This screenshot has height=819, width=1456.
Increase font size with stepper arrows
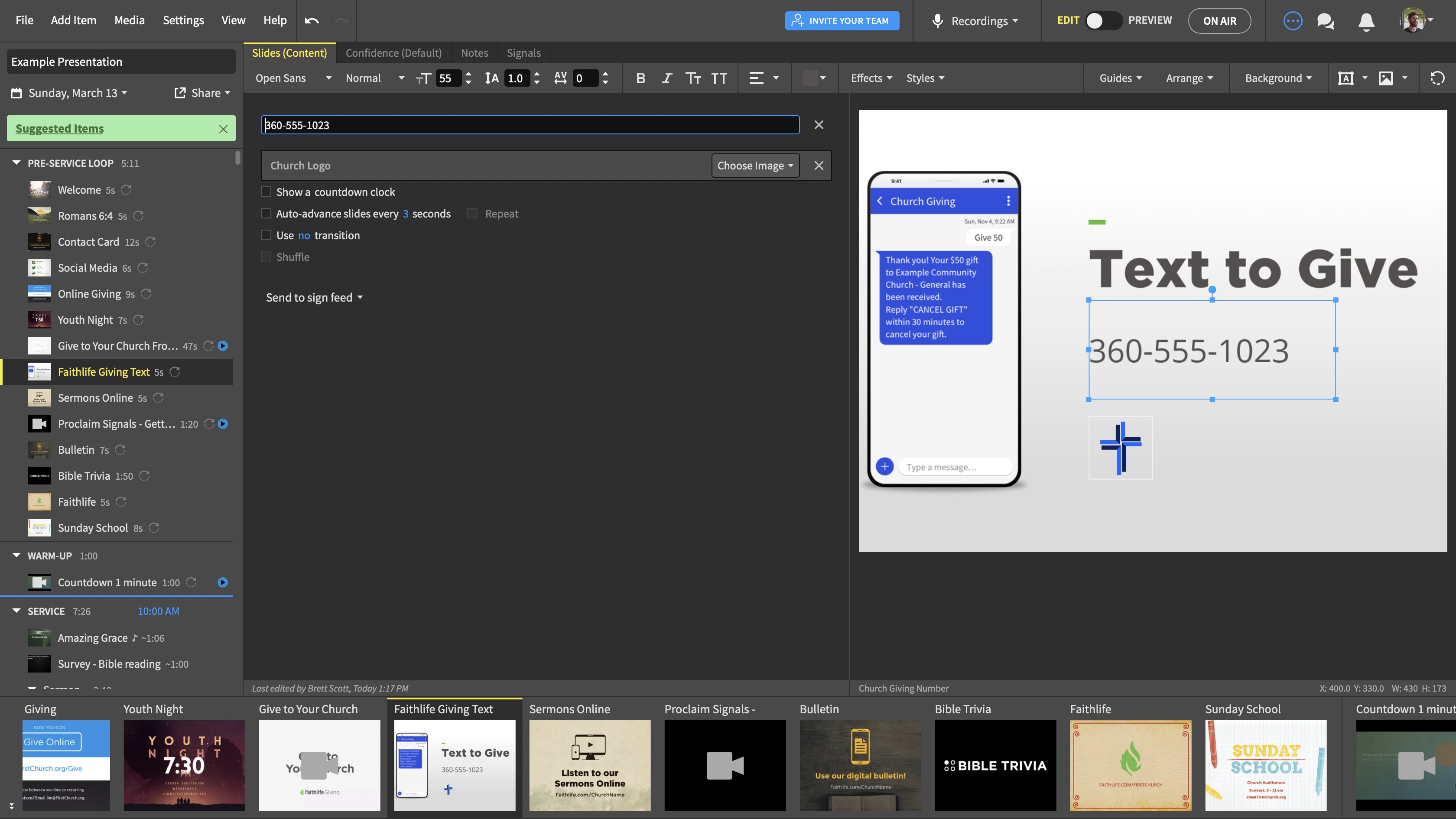468,74
